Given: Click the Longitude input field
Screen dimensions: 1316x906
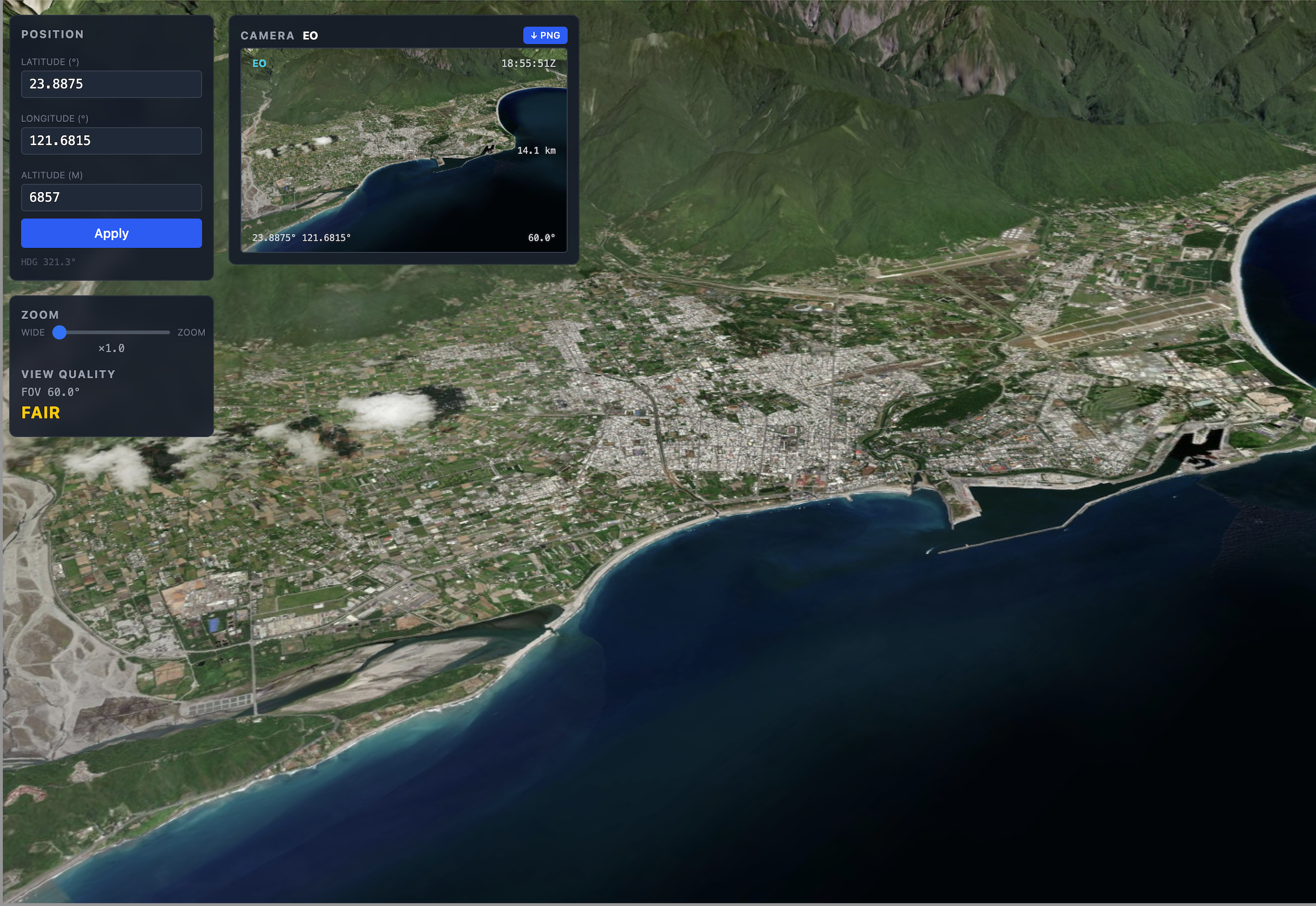Looking at the screenshot, I should [111, 141].
